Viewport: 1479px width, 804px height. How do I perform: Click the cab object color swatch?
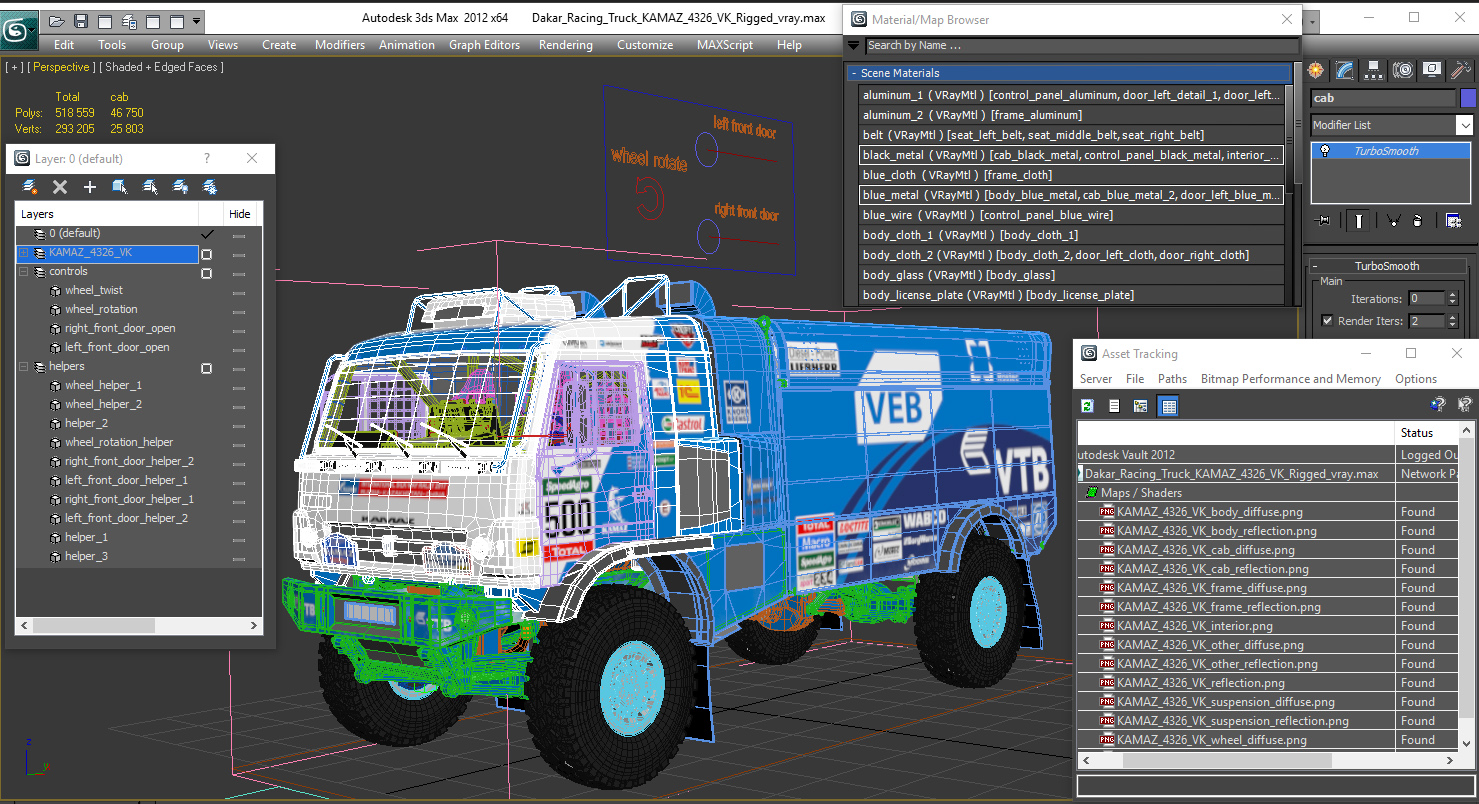1468,98
